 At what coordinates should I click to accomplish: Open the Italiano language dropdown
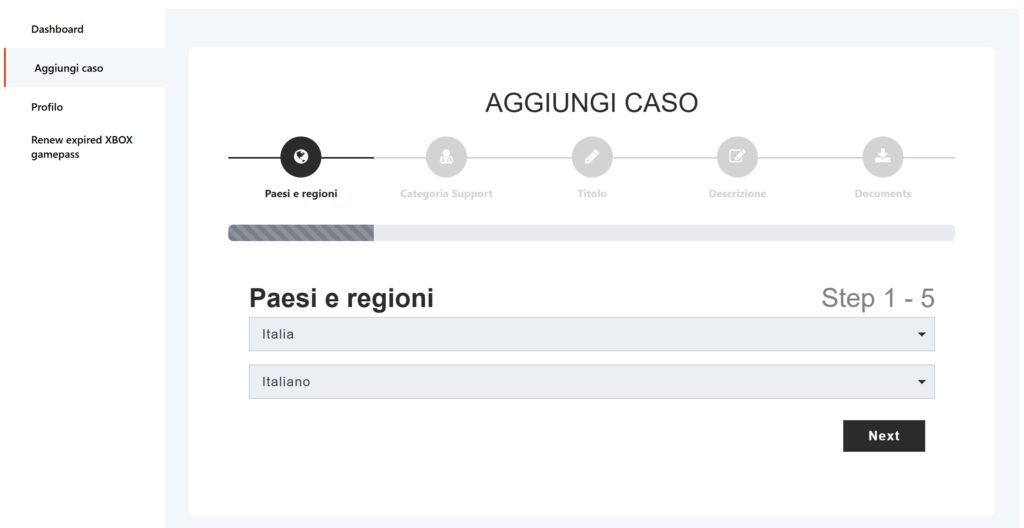click(580, 381)
